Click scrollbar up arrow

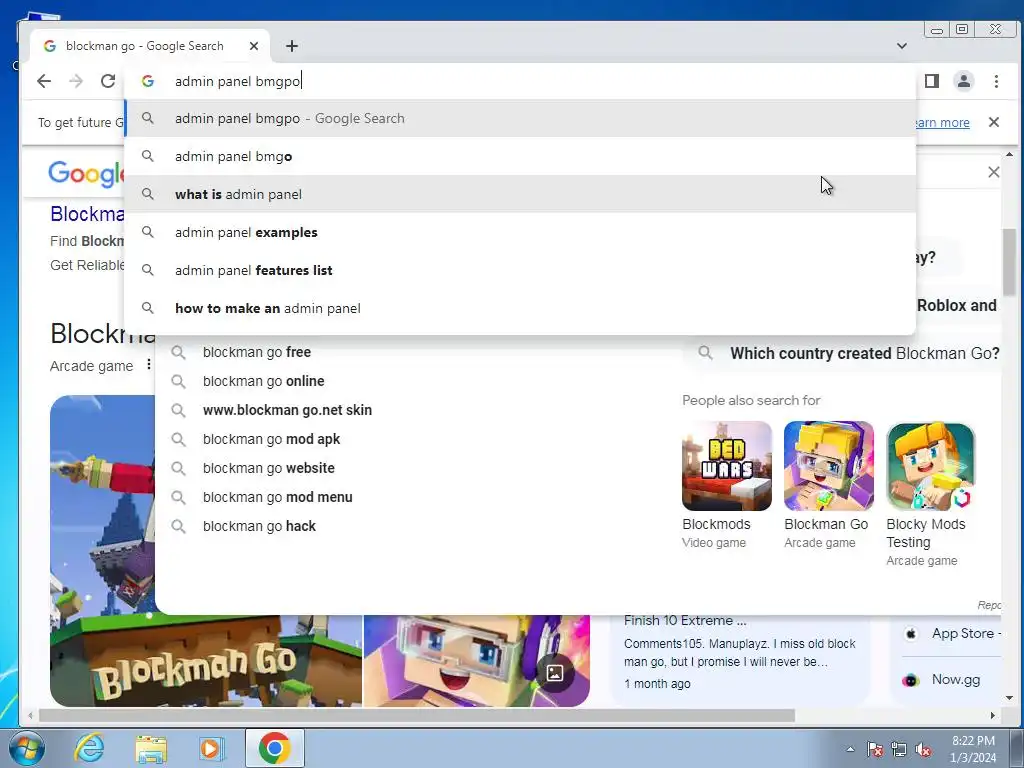1010,155
